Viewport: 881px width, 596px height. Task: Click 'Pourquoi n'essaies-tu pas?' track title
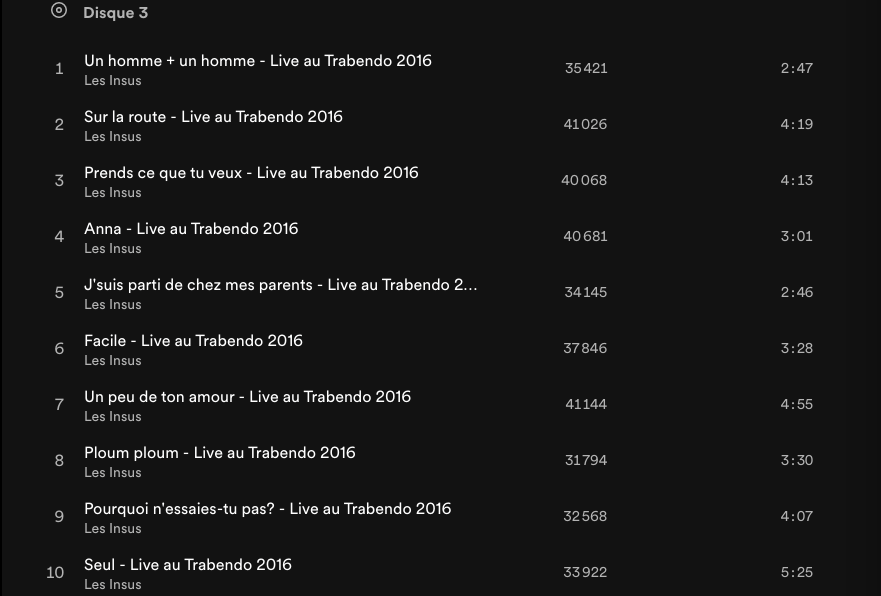pyautogui.click(x=267, y=509)
